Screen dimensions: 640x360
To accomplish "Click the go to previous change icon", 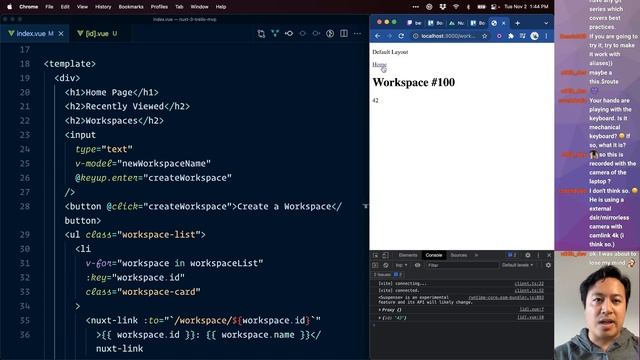I will click(289, 33).
